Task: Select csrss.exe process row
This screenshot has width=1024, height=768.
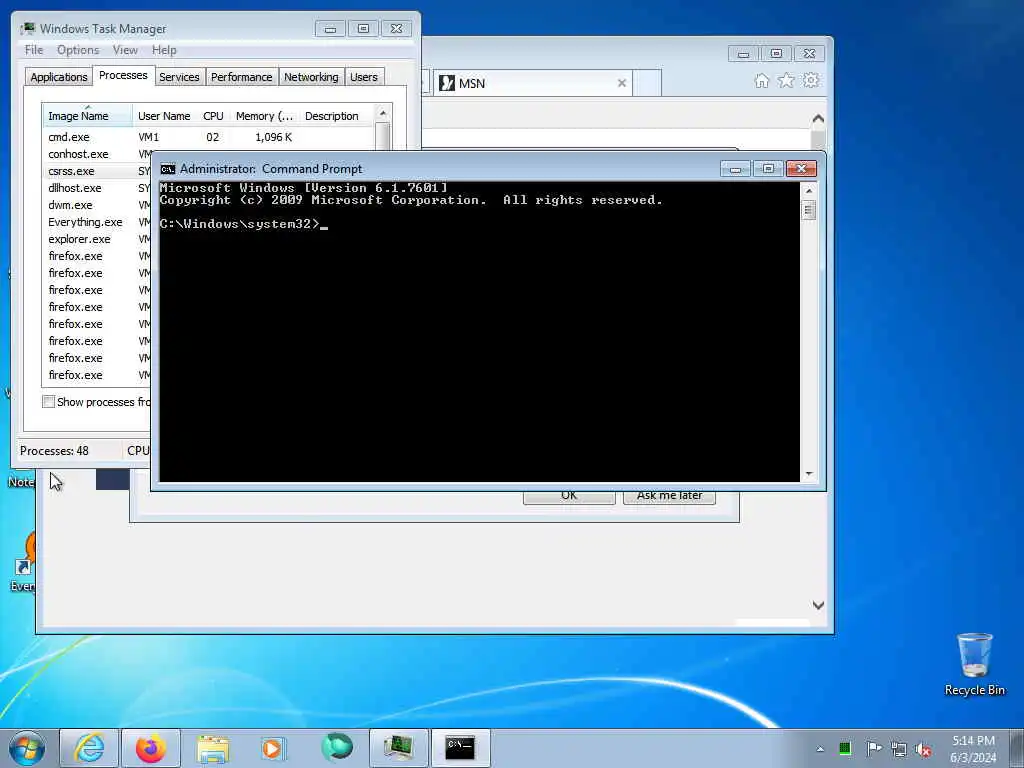Action: [x=97, y=171]
